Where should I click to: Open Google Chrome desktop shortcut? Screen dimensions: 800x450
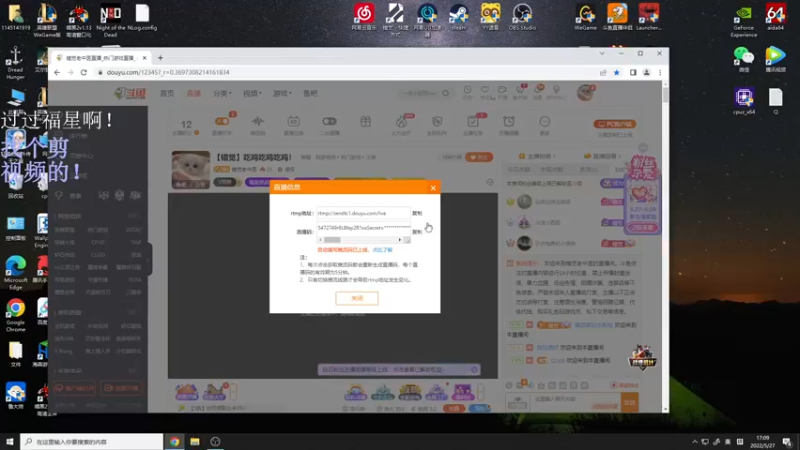[x=15, y=315]
